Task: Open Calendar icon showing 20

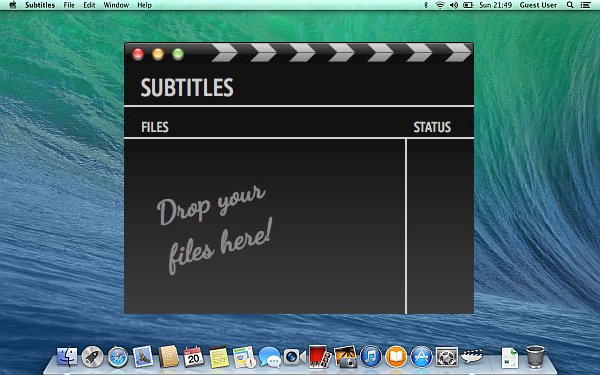Action: [x=193, y=357]
